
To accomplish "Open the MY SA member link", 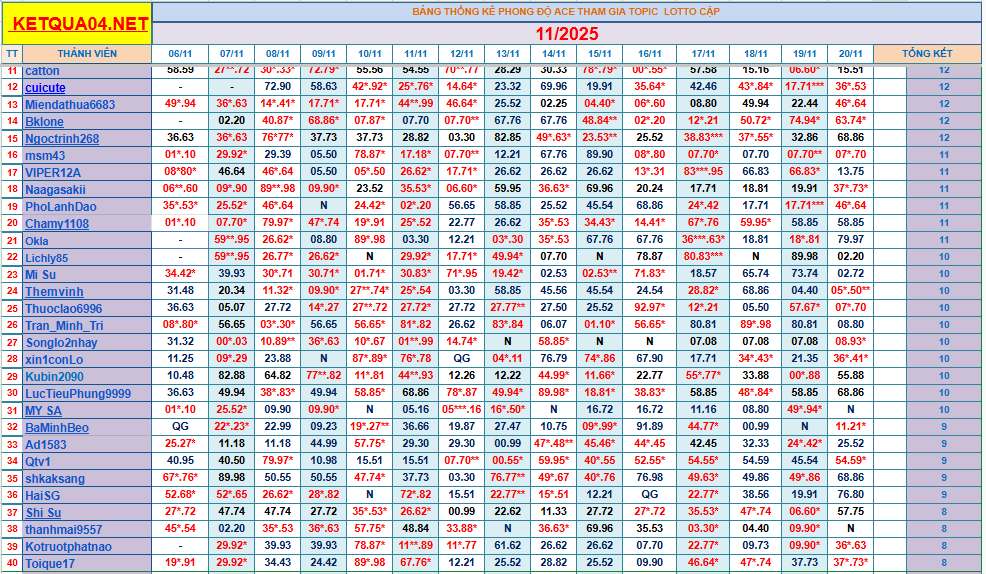I will [43, 411].
